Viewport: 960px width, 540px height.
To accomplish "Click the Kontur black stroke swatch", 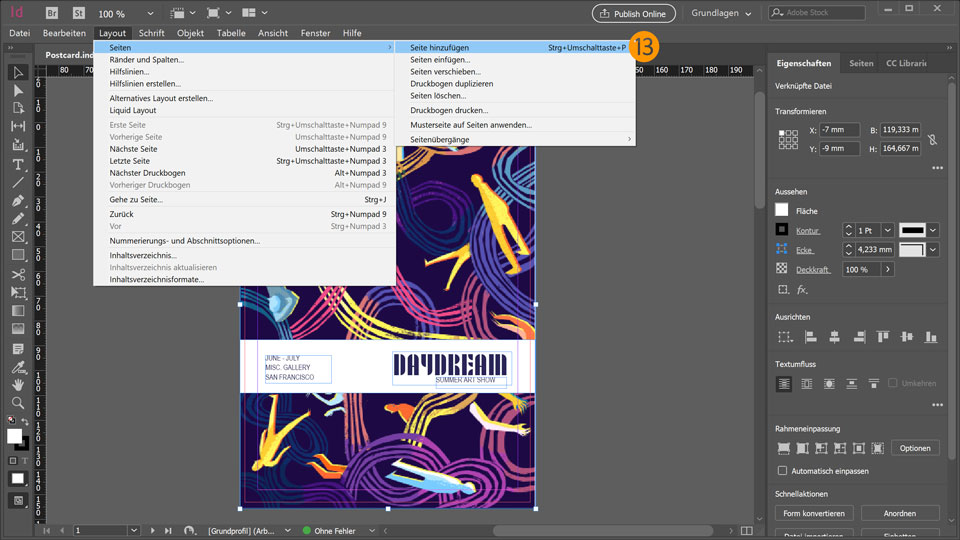I will coord(782,230).
